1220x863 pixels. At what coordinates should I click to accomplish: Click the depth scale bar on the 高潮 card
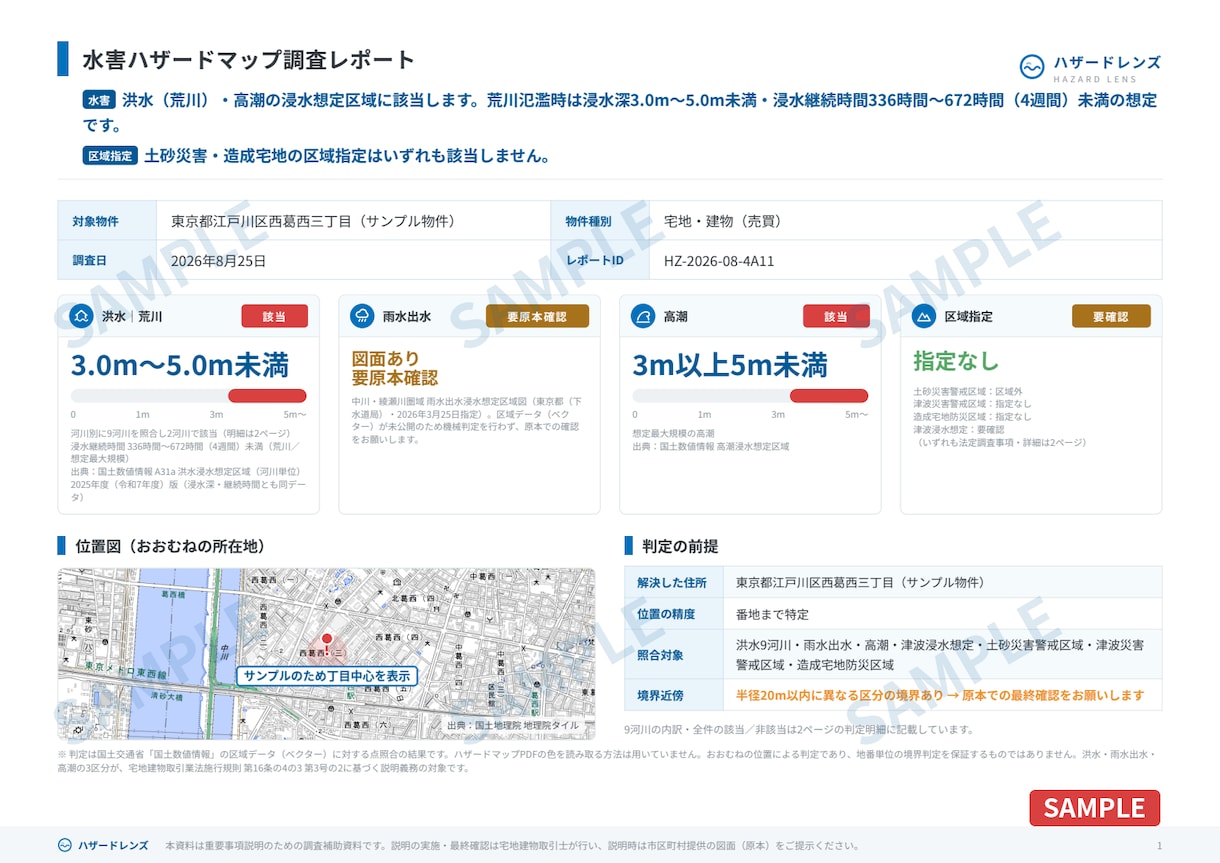(750, 395)
